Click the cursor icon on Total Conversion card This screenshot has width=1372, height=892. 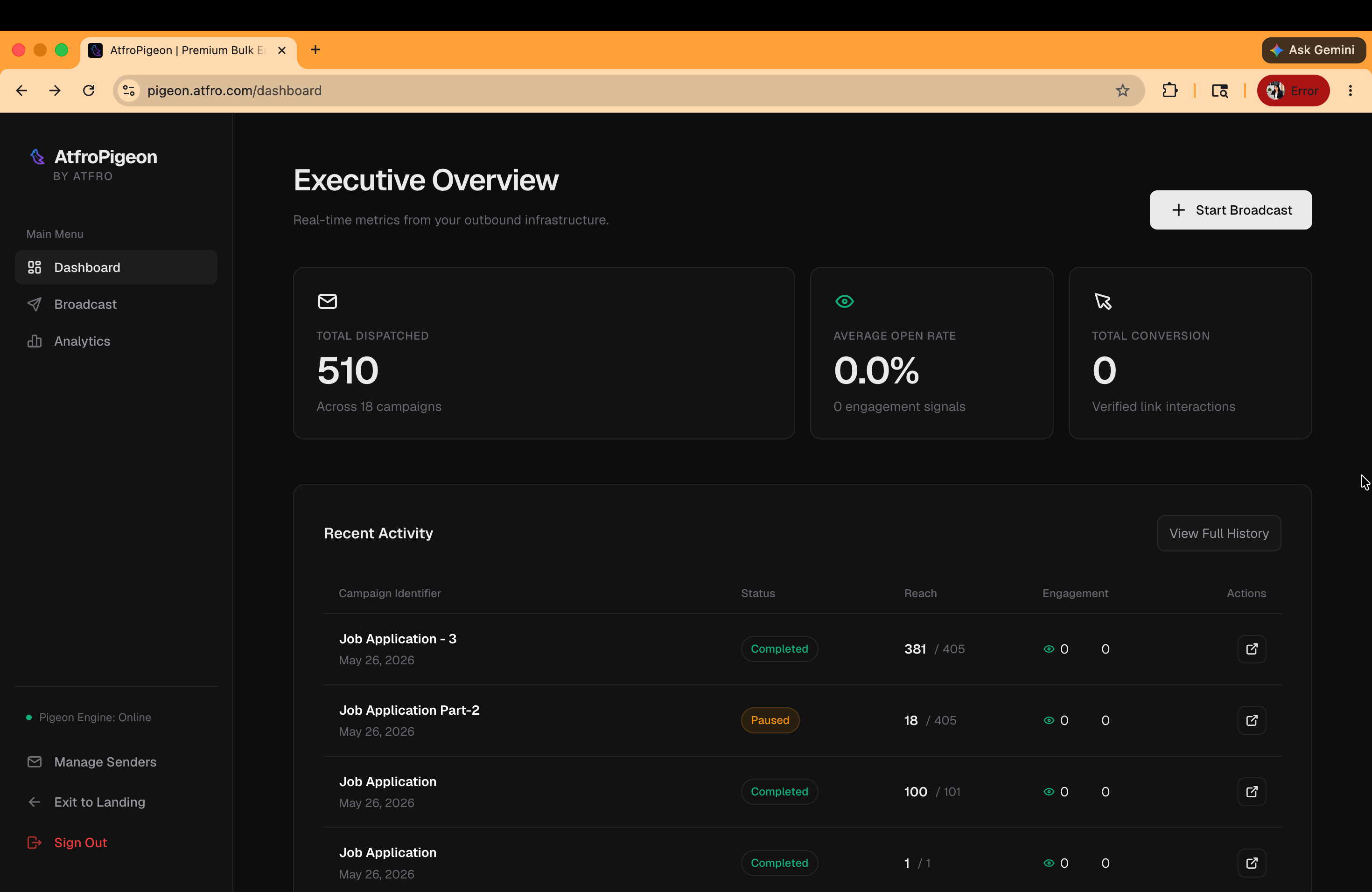point(1103,301)
